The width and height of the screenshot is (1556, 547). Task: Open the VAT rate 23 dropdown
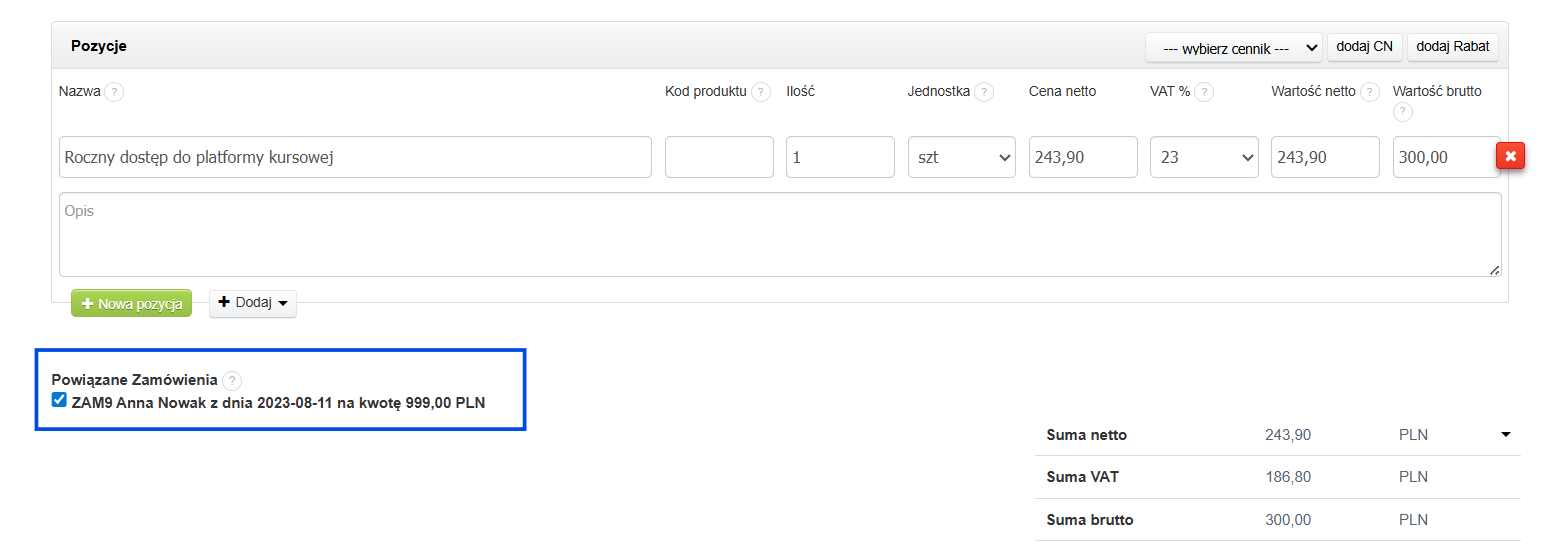1203,157
